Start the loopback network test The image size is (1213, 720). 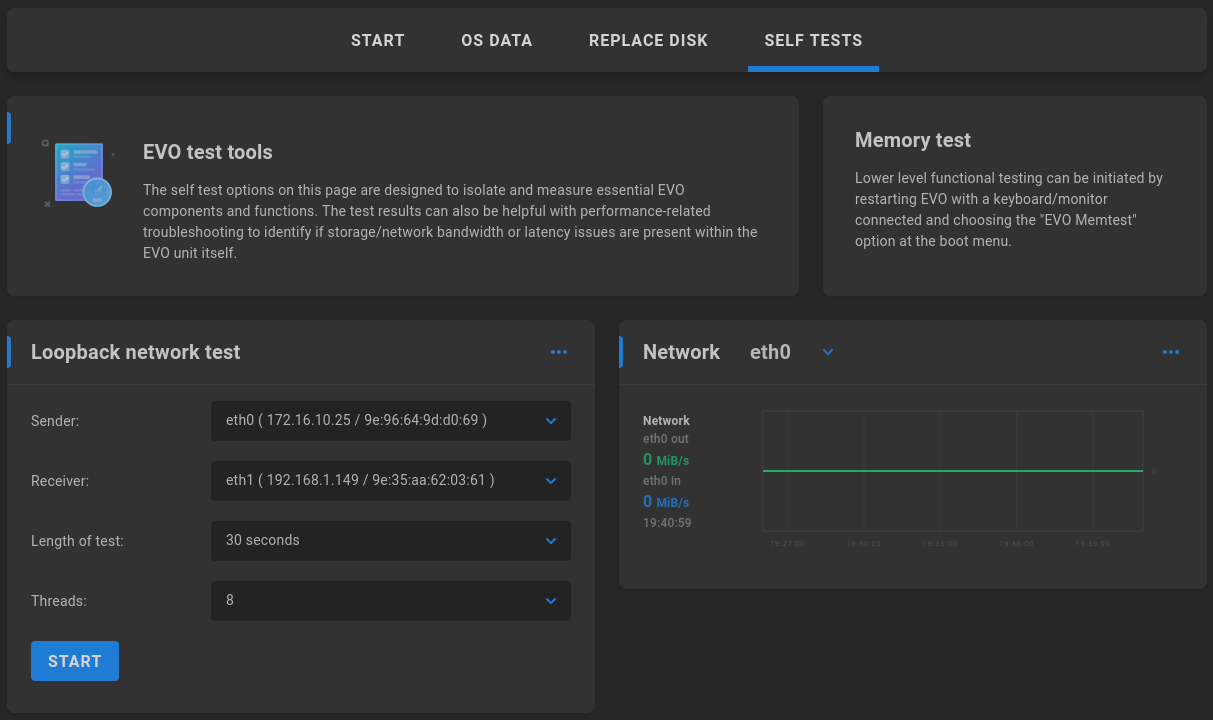click(75, 661)
